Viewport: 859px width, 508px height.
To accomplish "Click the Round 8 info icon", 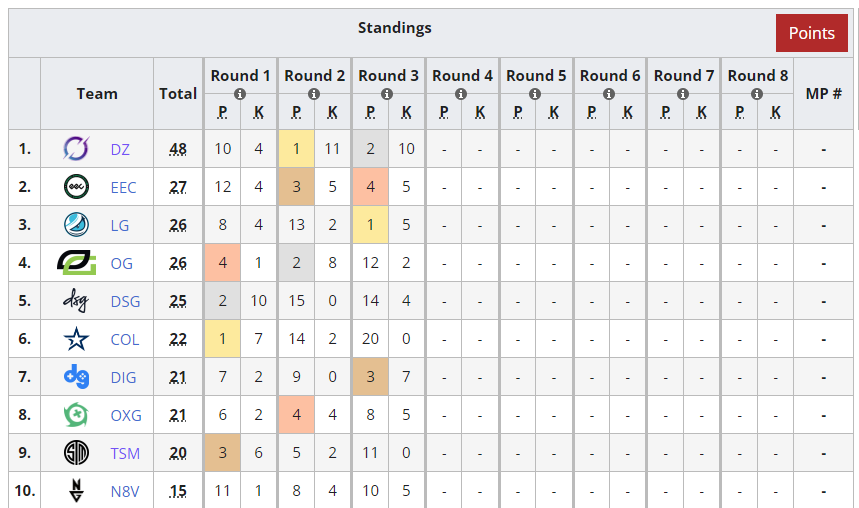I will pyautogui.click(x=757, y=94).
